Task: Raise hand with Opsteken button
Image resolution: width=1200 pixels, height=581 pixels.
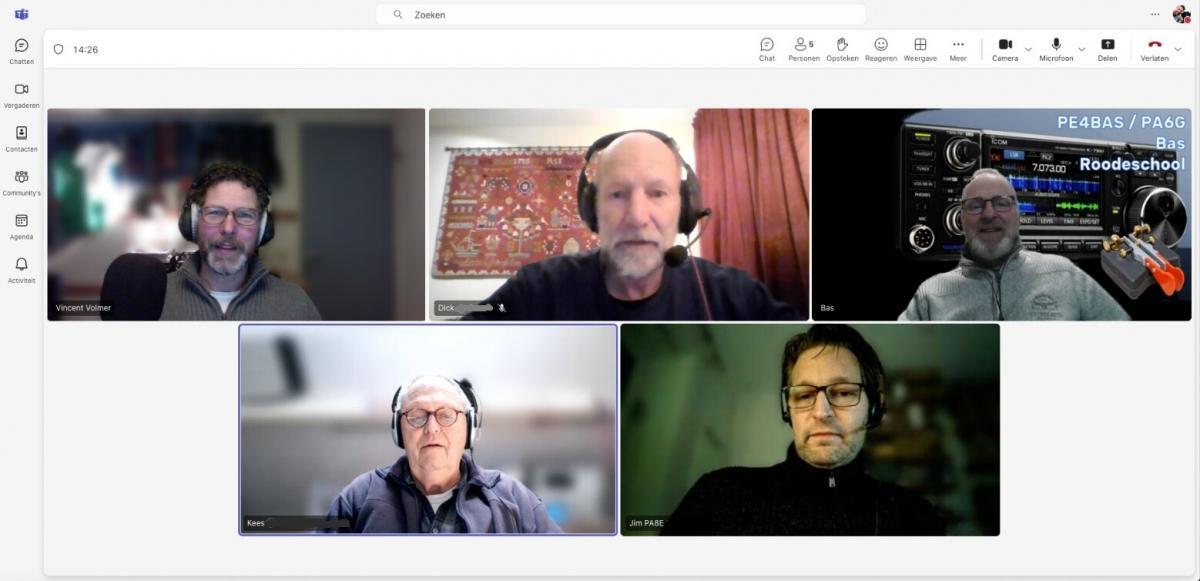Action: (842, 49)
